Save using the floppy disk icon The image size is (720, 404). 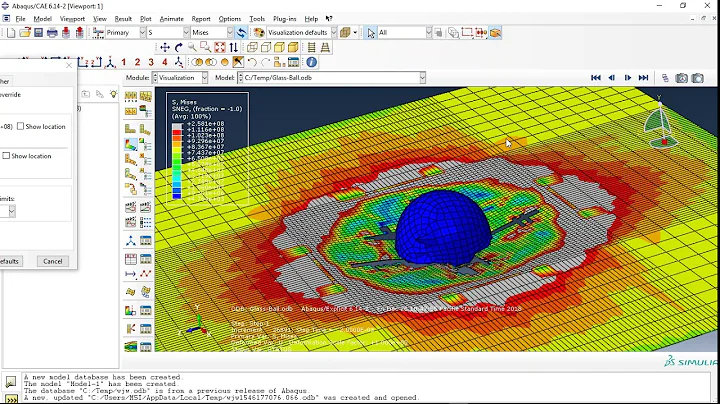coord(39,33)
